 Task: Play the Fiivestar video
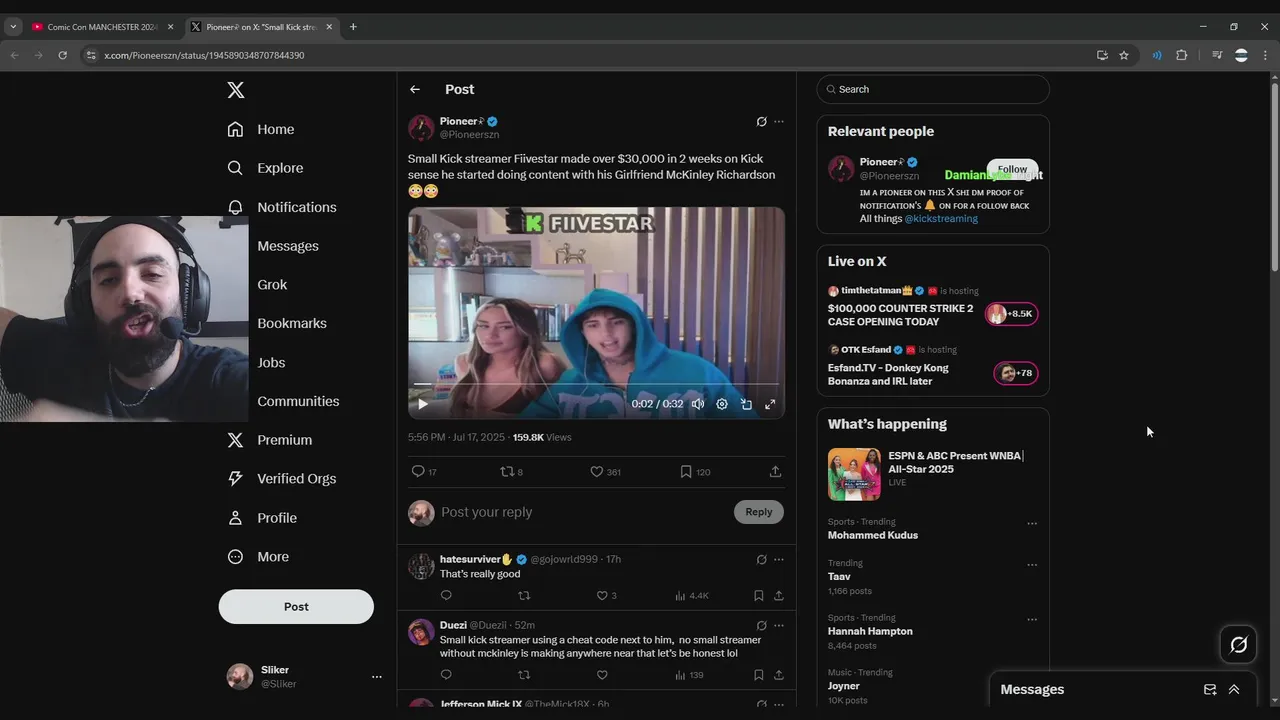[423, 404]
